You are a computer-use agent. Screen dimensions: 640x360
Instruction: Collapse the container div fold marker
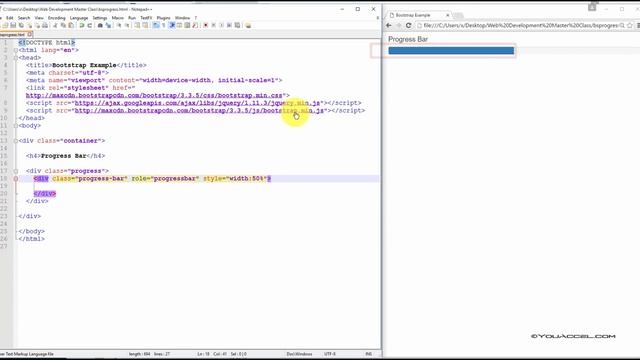[x=16, y=141]
